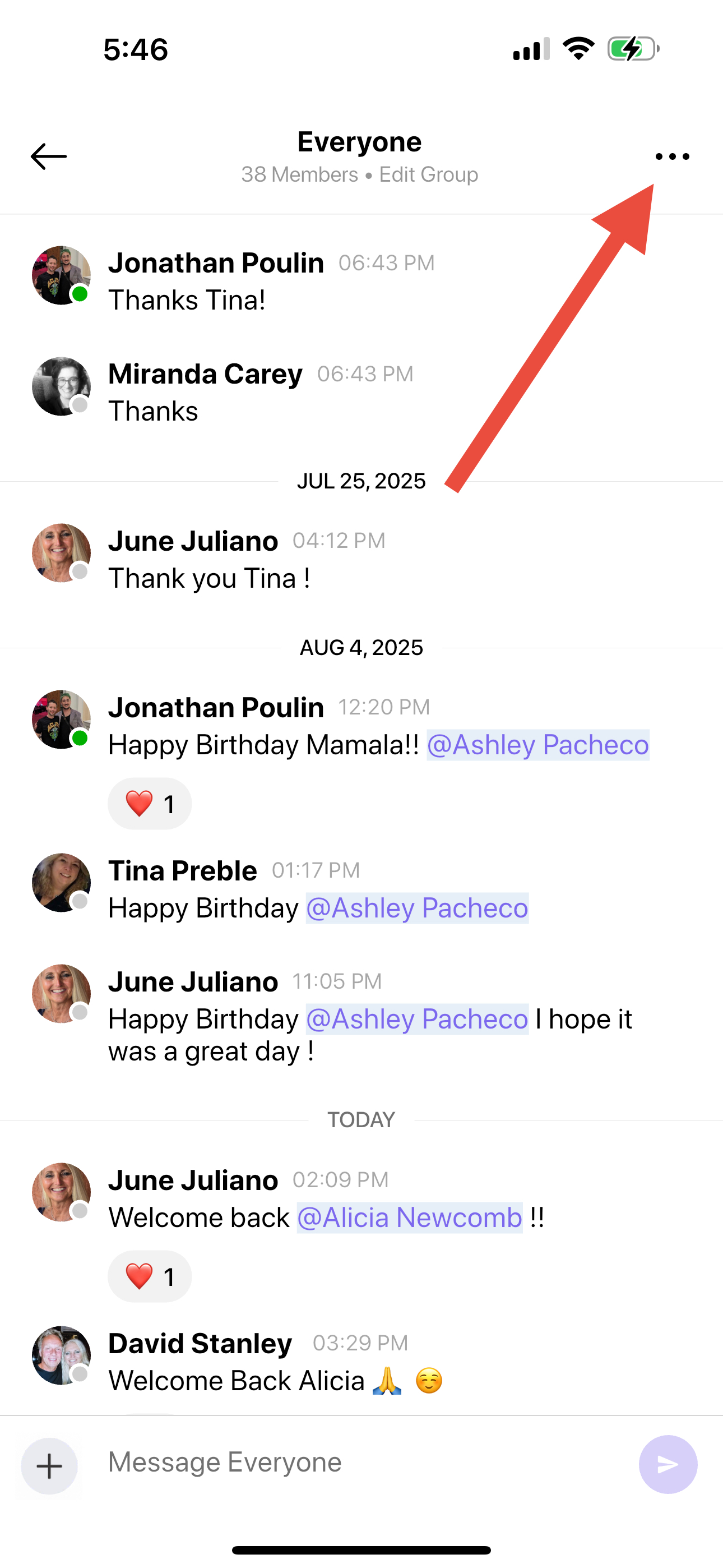View the 38 Members list
The image size is (723, 1568).
[x=299, y=175]
